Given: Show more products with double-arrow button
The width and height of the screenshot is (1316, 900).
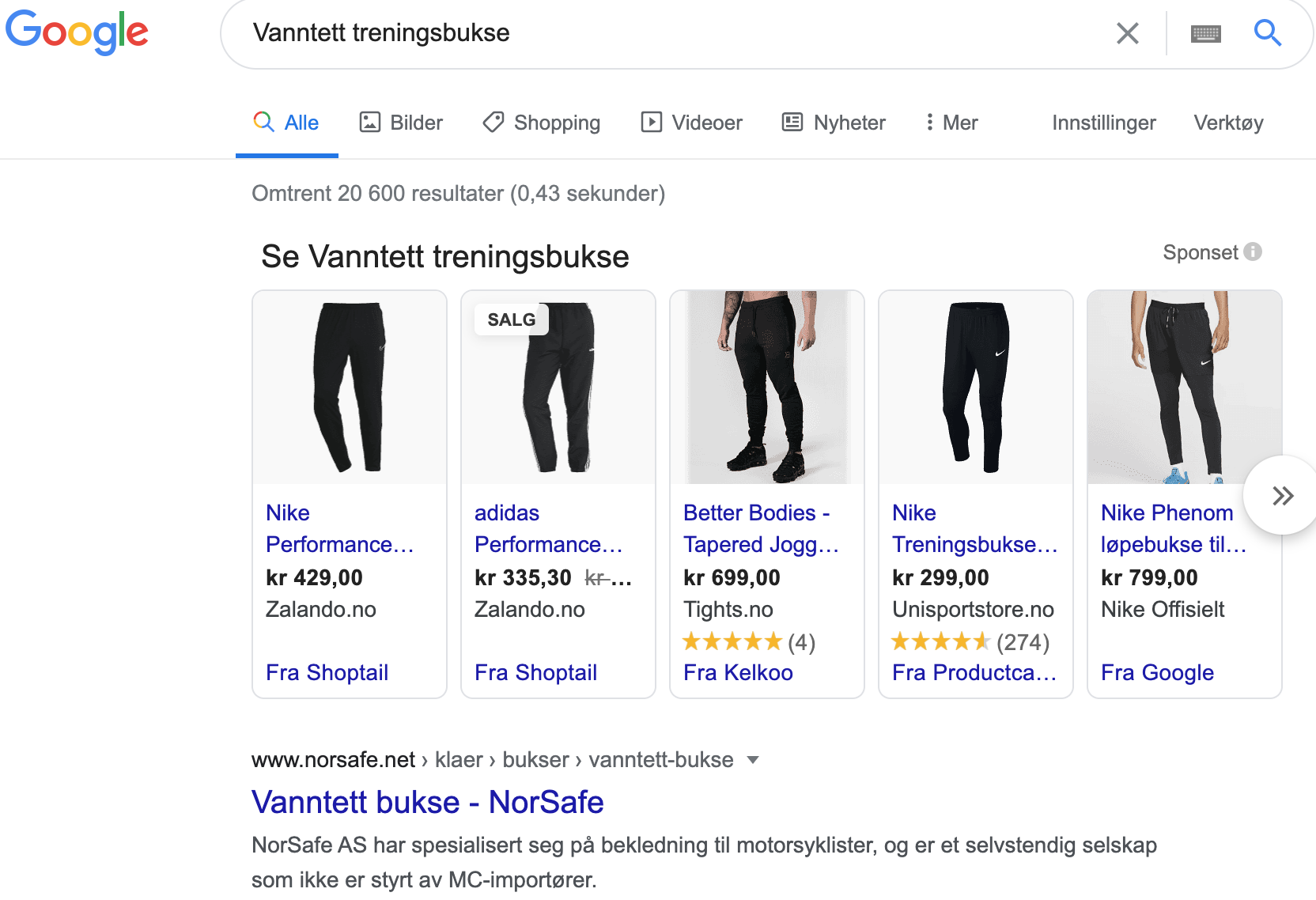Looking at the screenshot, I should pos(1282,496).
